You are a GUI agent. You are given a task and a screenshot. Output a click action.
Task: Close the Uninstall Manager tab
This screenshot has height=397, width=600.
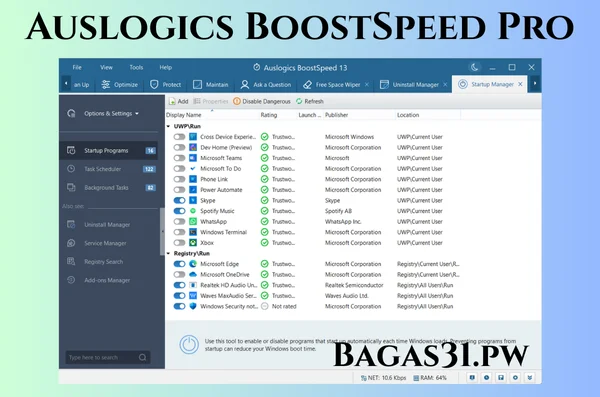coord(445,85)
